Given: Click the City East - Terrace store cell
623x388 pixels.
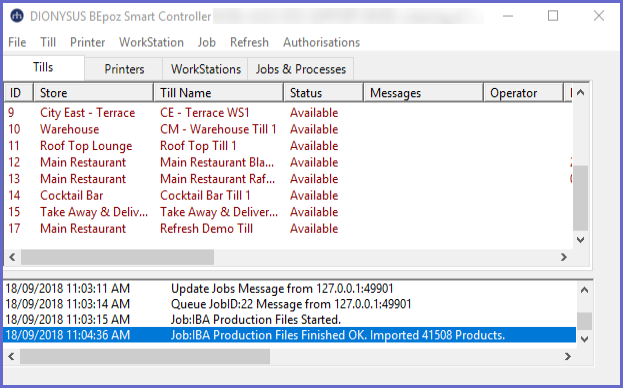Looking at the screenshot, I should [x=87, y=113].
